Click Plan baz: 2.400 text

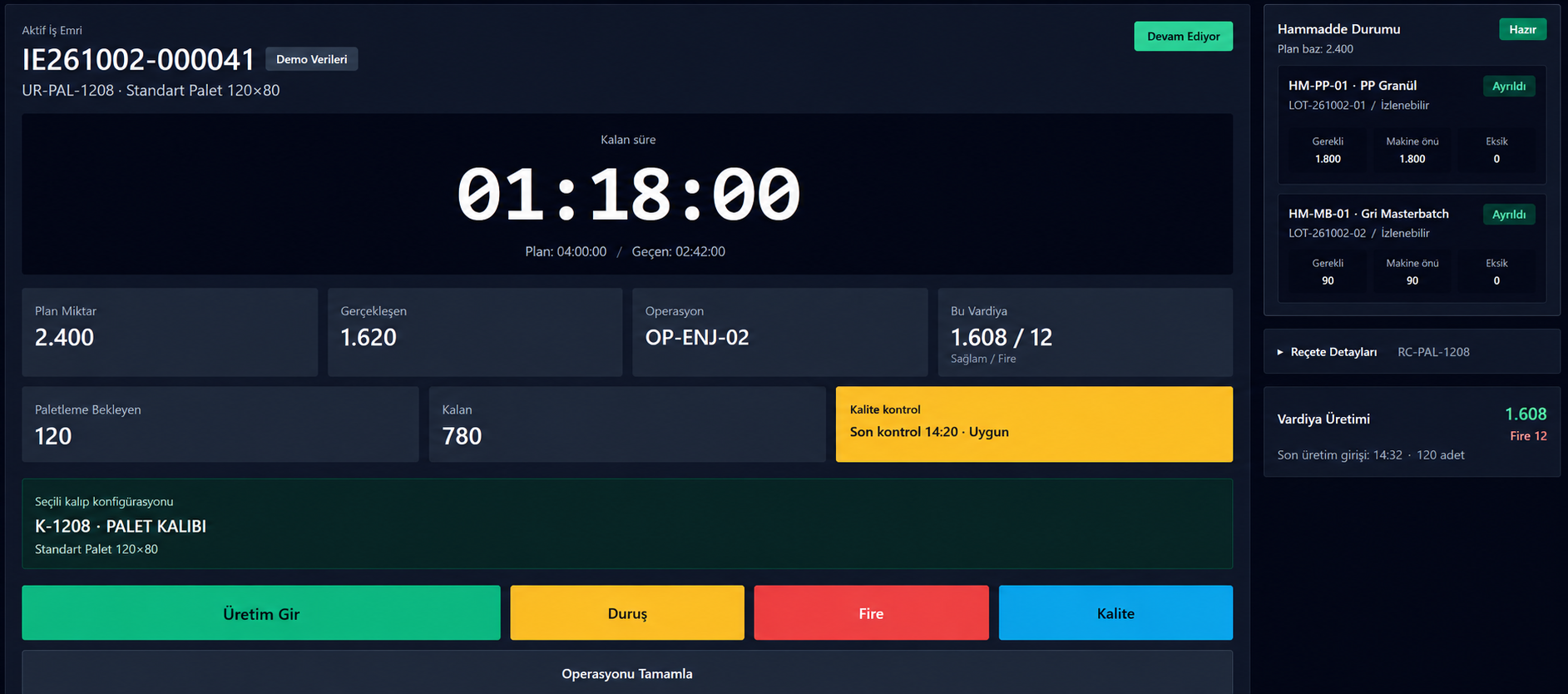tap(1315, 49)
